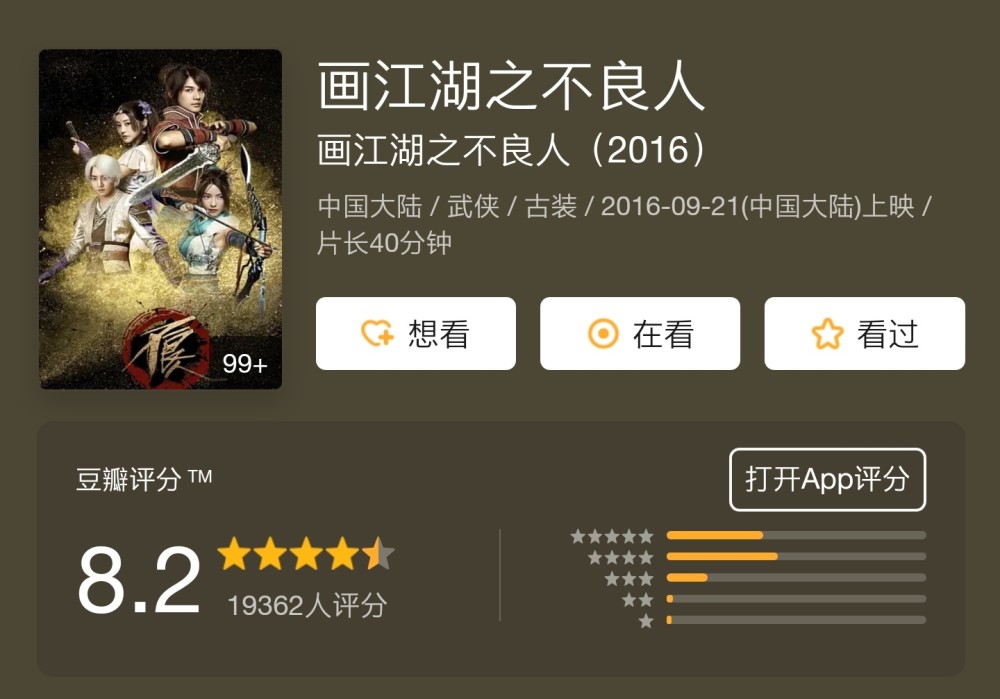Open the 画江湖之不良人 poster image
Viewport: 1000px width, 699px height.
(161, 219)
